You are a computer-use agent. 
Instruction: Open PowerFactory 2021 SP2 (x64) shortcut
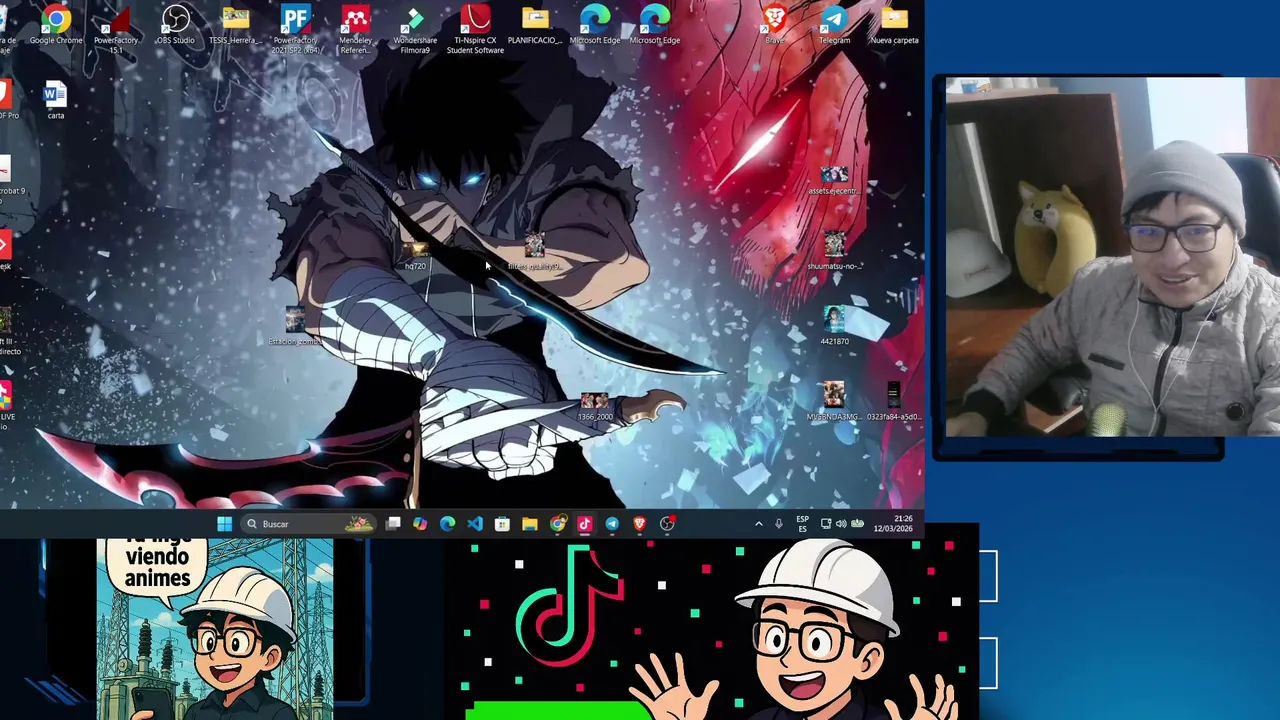[x=295, y=28]
